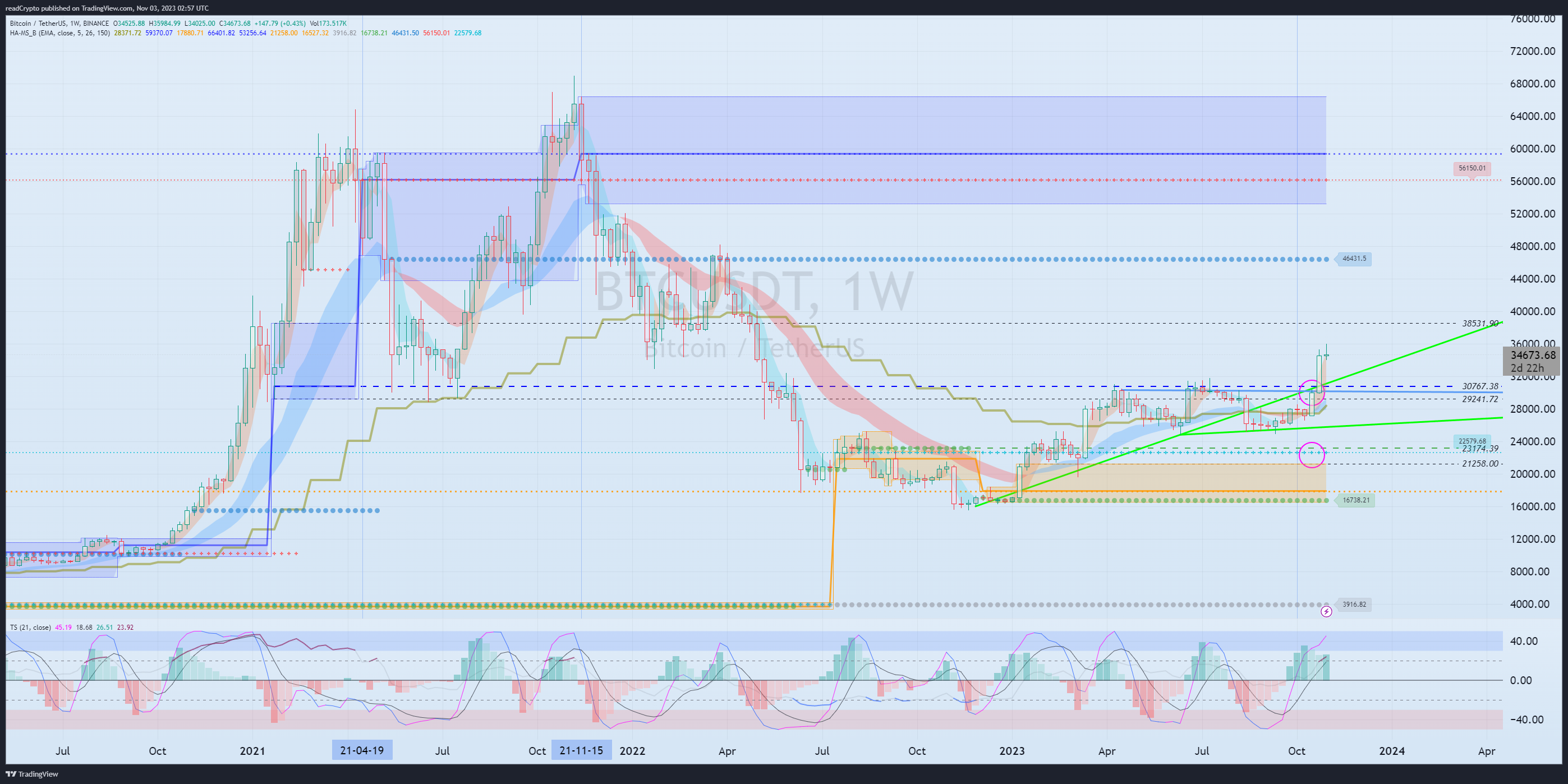This screenshot has width=1568, height=784.
Task: Click the lower magenta circle marker near 23174
Action: (1311, 454)
